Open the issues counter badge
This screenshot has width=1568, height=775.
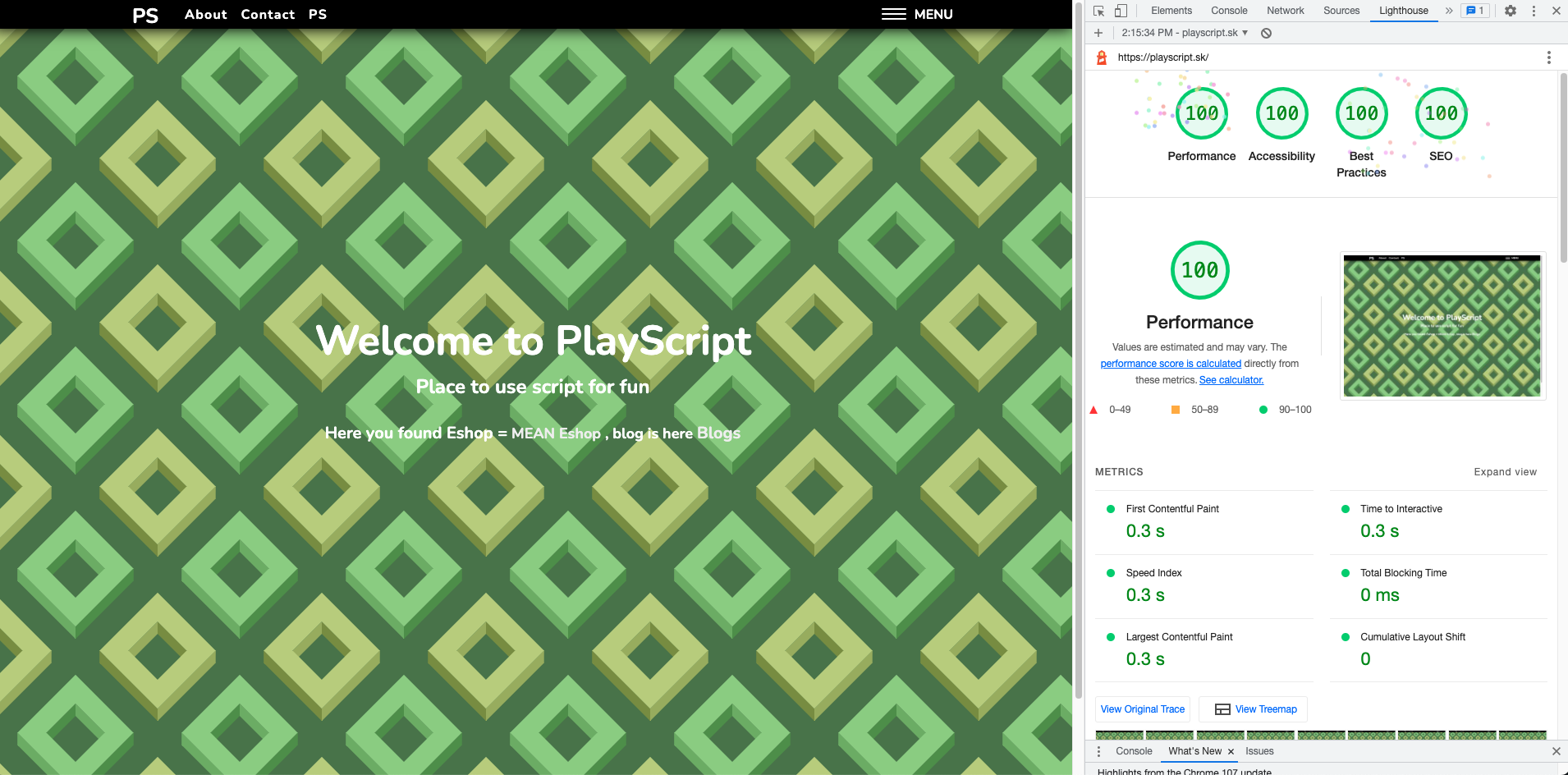pyautogui.click(x=1475, y=11)
